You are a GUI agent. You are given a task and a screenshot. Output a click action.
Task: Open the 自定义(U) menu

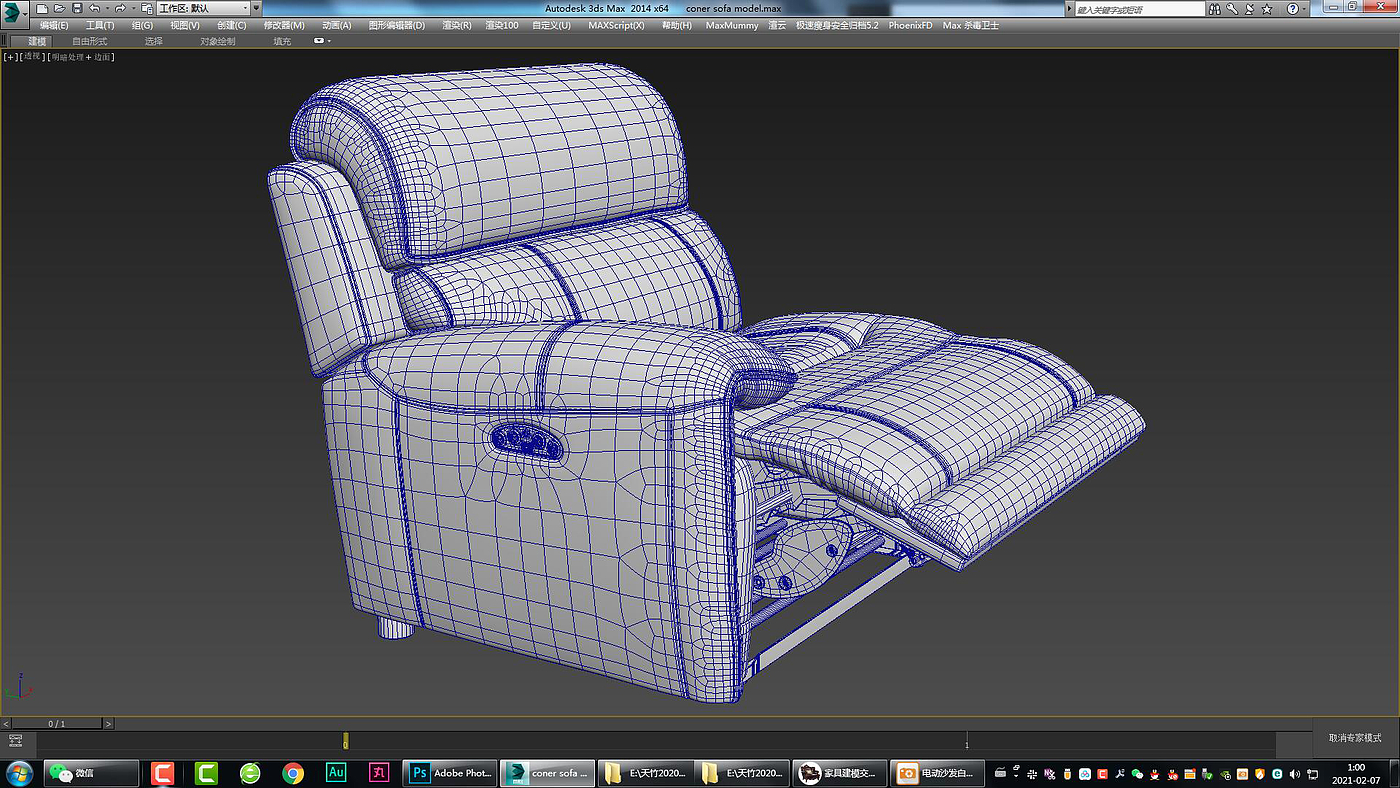(552, 25)
